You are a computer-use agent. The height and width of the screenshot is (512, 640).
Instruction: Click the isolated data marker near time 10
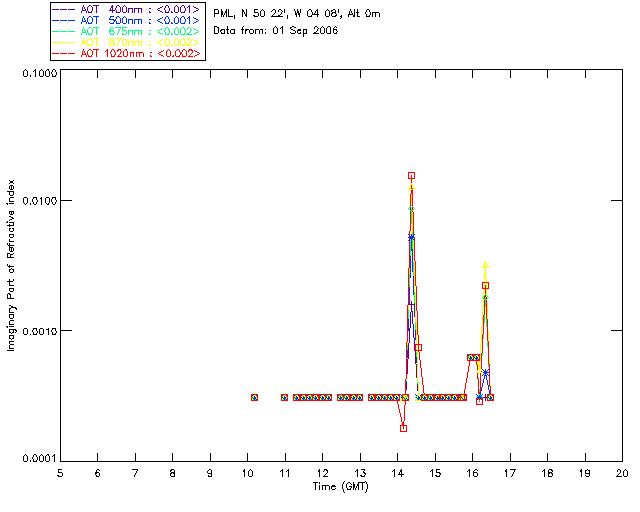pyautogui.click(x=254, y=397)
